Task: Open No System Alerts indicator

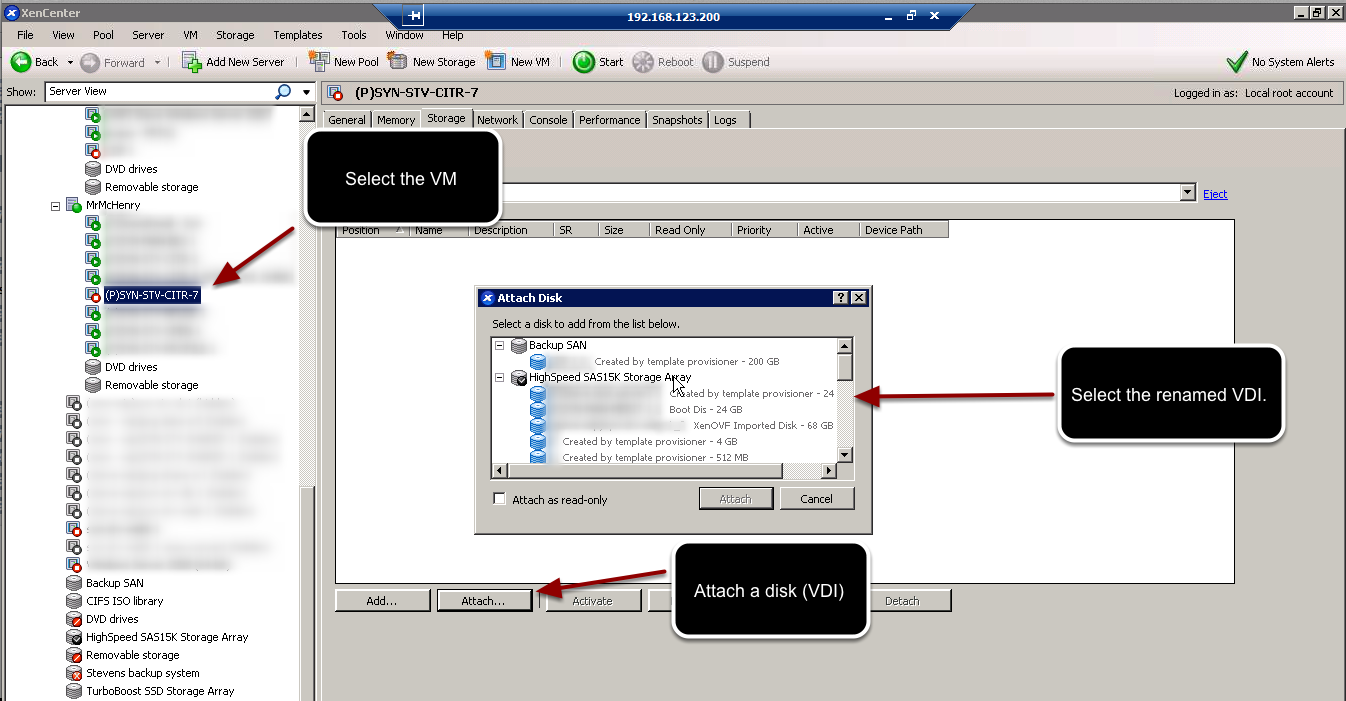Action: (x=1280, y=62)
